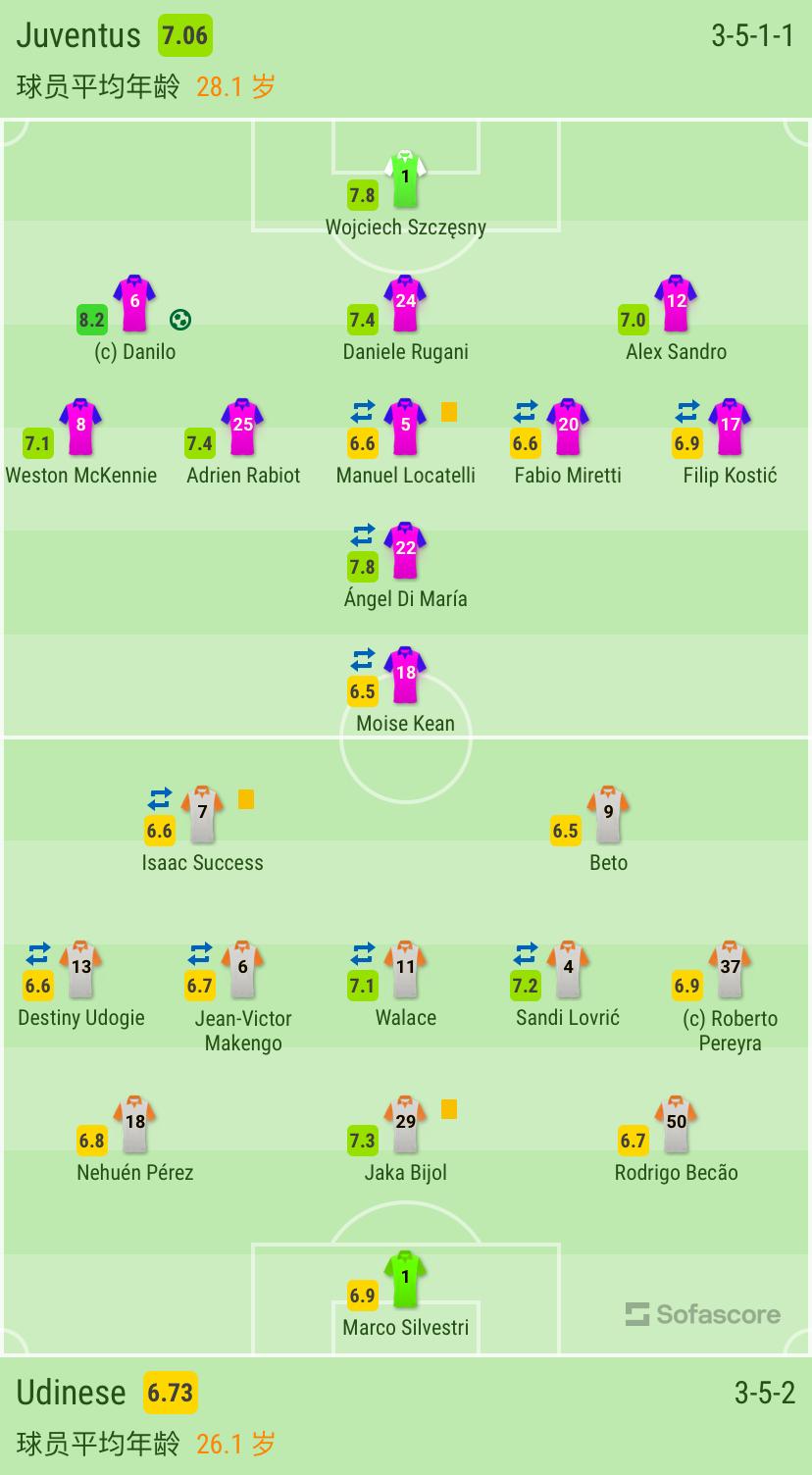Click substitution arrows next to Ángel Di María
This screenshot has height=1475, width=812.
click(x=363, y=535)
